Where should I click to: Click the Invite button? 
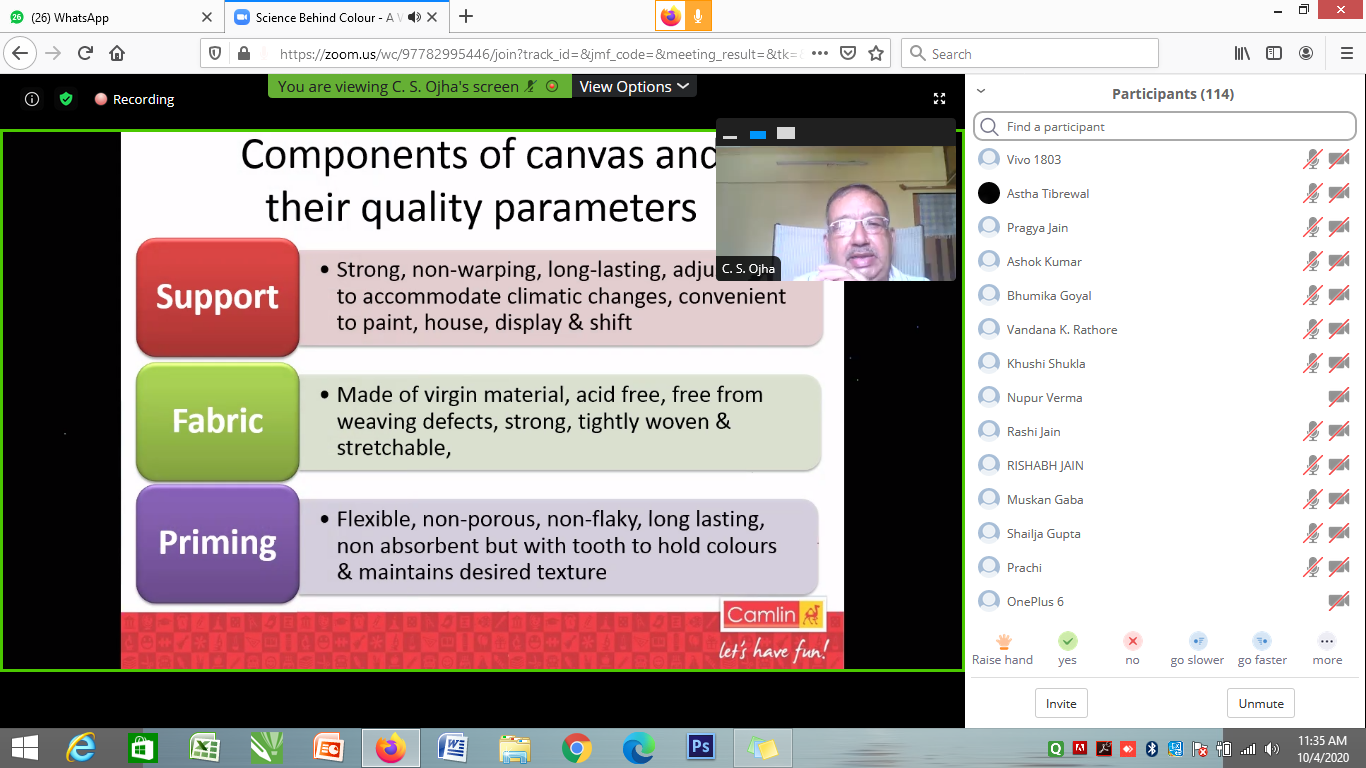pos(1061,703)
